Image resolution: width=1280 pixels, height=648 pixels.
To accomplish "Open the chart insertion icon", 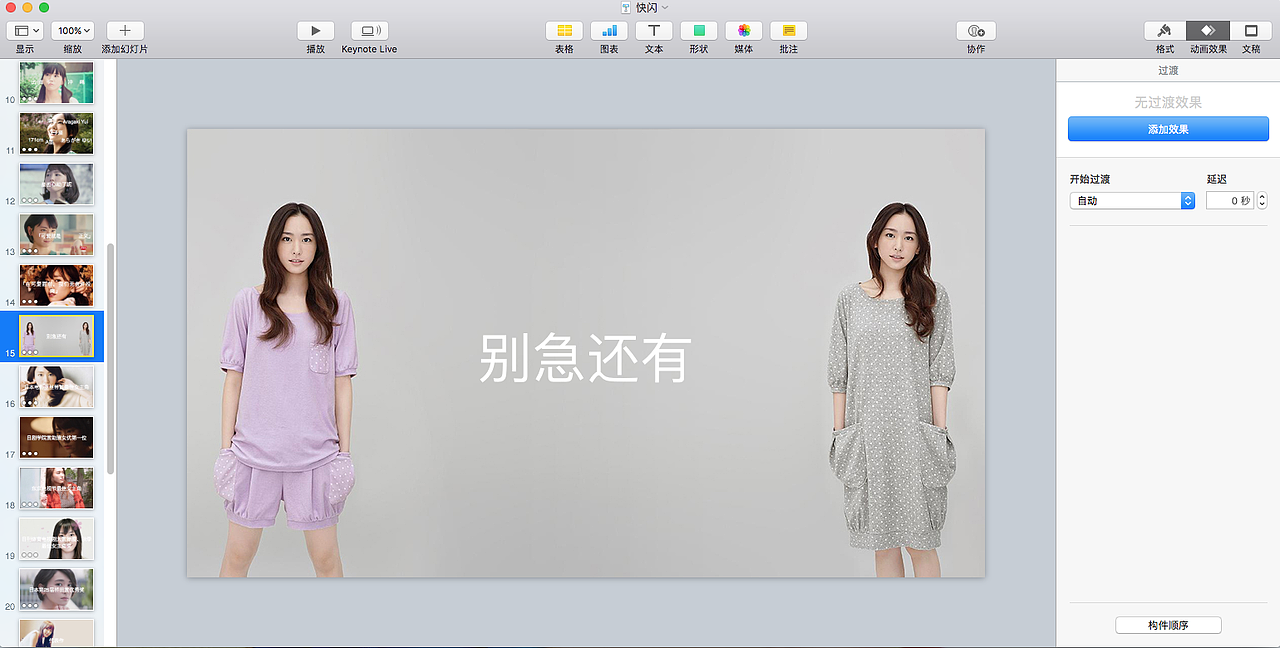I will tap(609, 31).
